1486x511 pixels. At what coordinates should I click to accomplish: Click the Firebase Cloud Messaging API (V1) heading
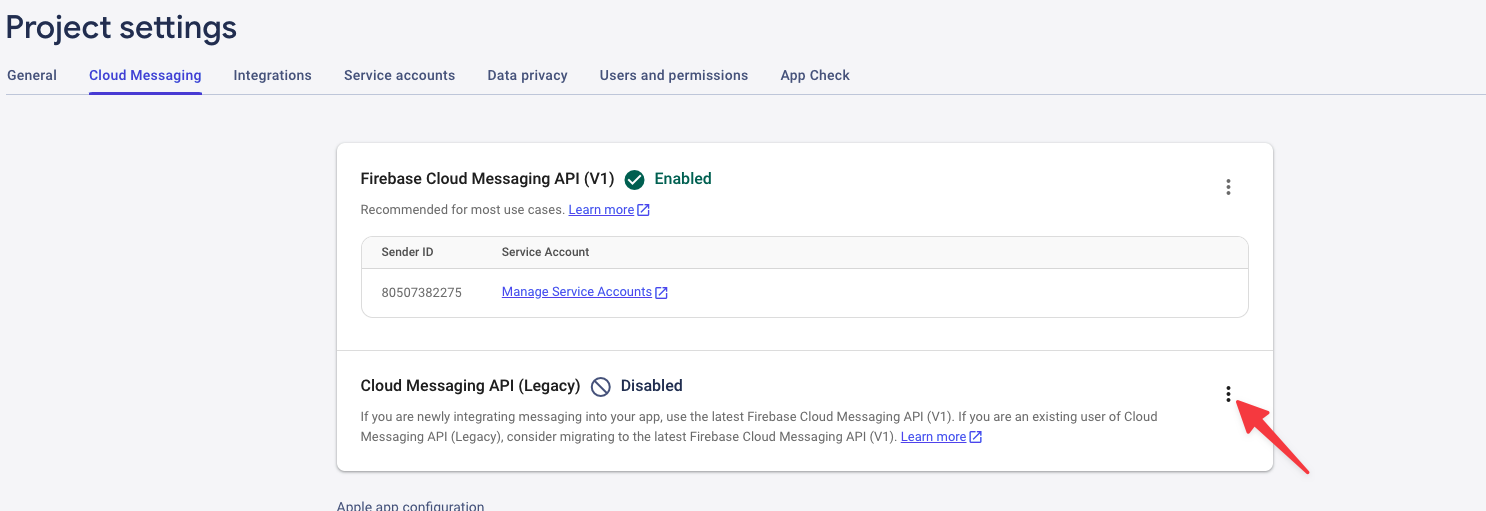[x=487, y=179]
